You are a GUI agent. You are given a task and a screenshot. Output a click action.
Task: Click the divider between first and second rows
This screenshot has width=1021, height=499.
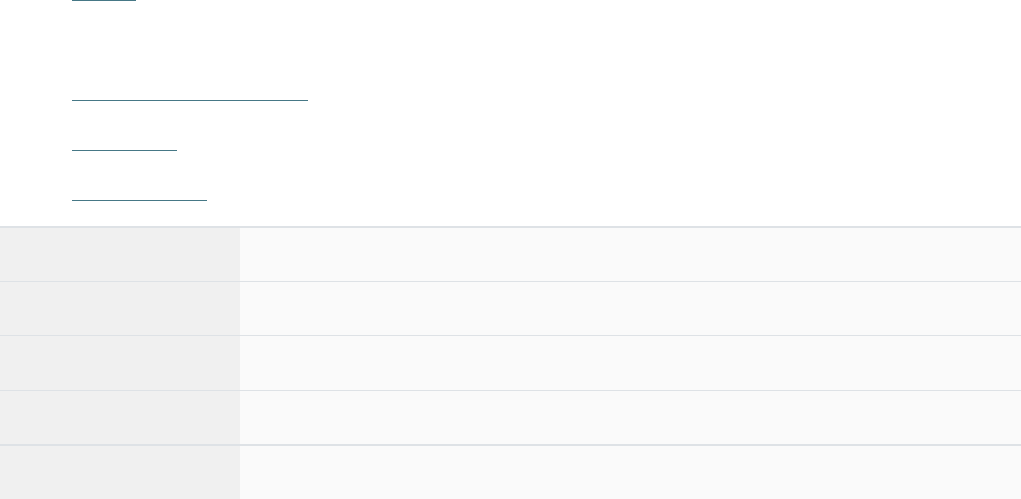pos(510,281)
